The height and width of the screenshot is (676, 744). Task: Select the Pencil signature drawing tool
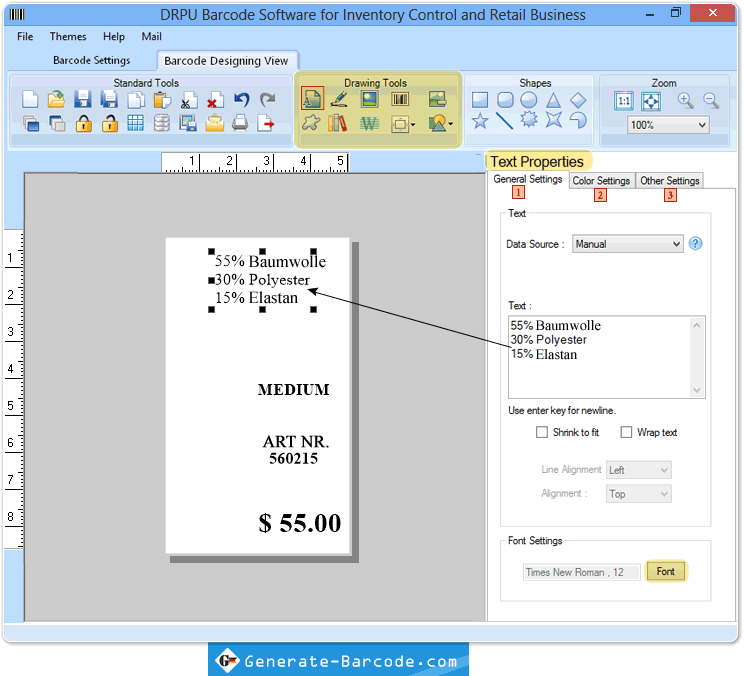point(339,99)
